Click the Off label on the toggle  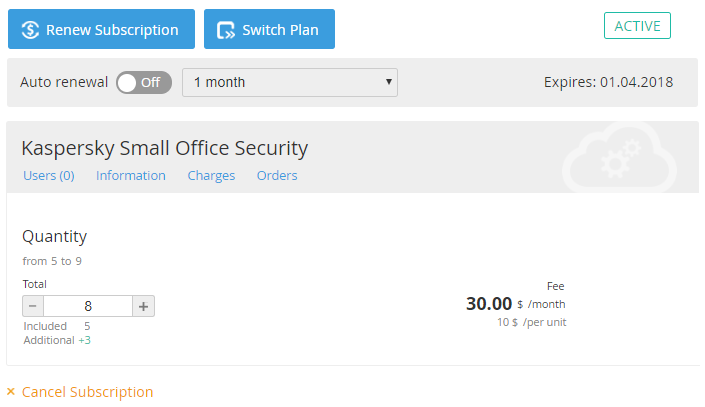[x=151, y=83]
